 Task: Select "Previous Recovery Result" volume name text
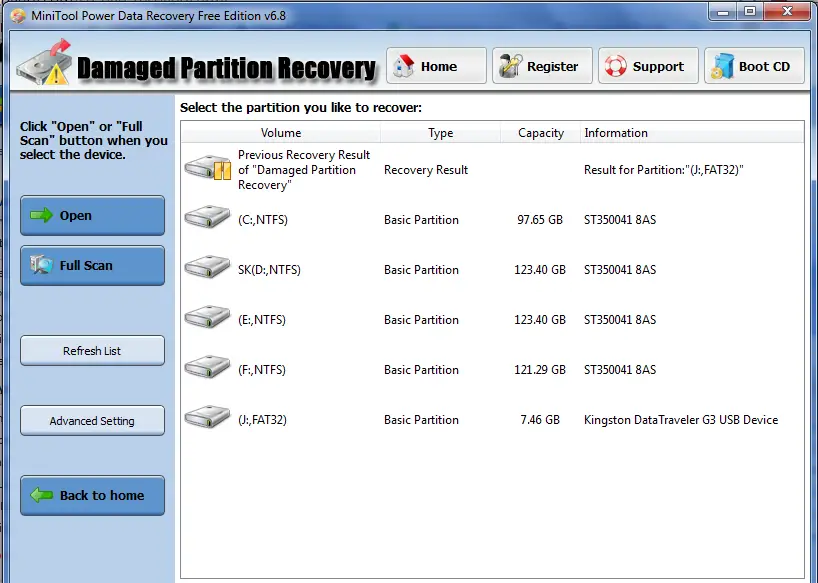tap(304, 170)
